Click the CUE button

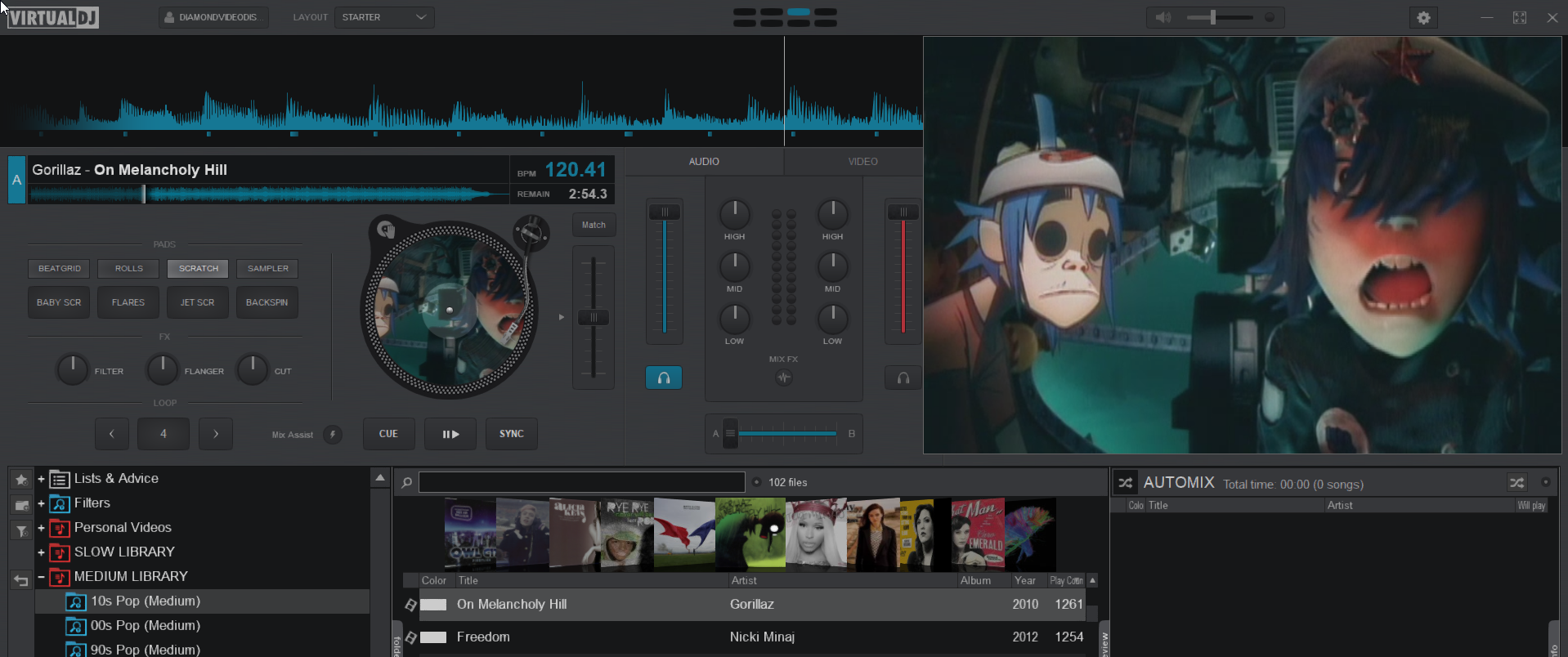(x=388, y=434)
